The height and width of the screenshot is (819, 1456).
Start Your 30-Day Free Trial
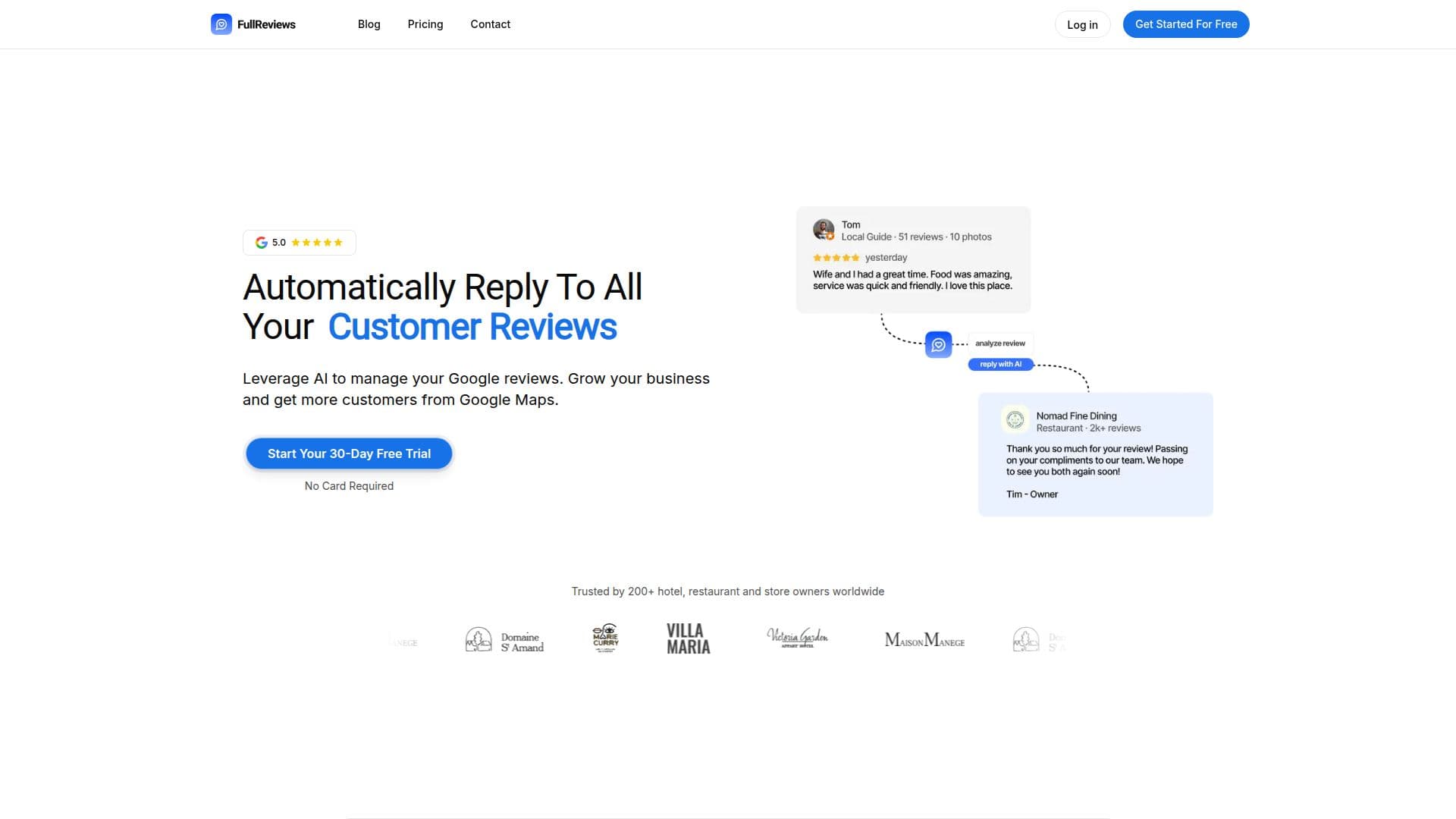349,453
